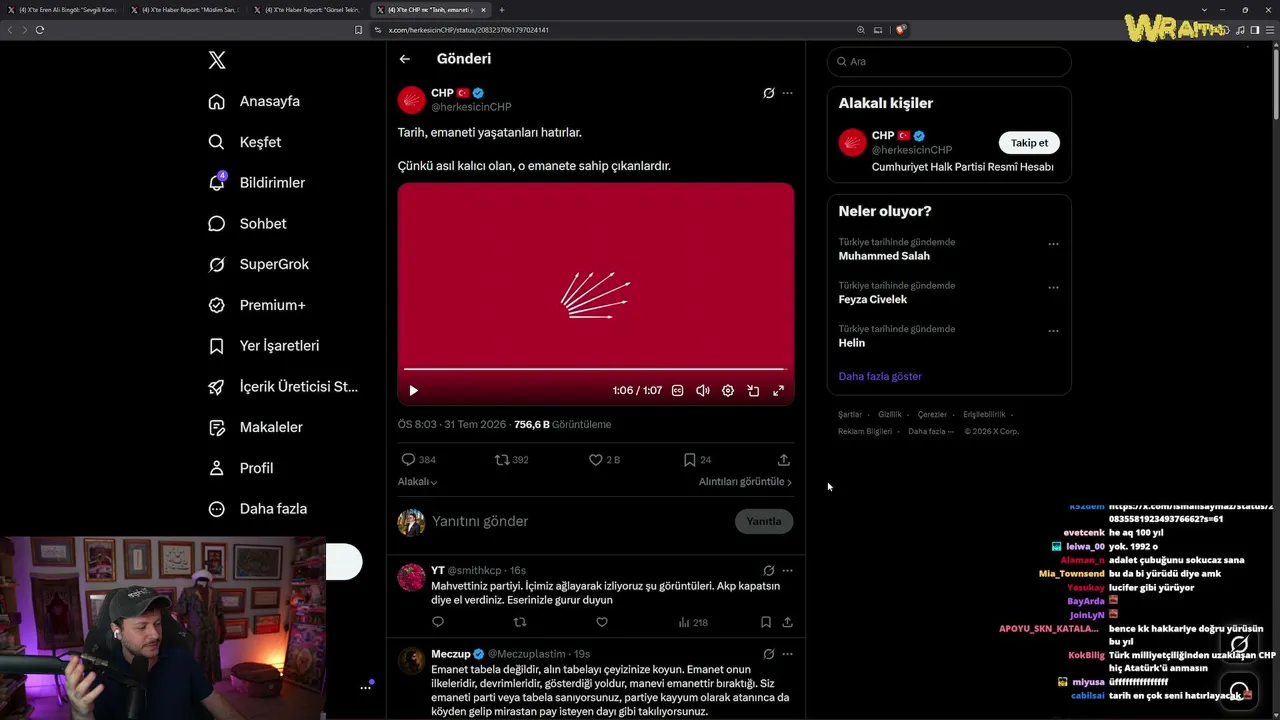Screen dimensions: 1280x720
Task: Open Brave Shields icon in the address bar
Action: (x=900, y=30)
